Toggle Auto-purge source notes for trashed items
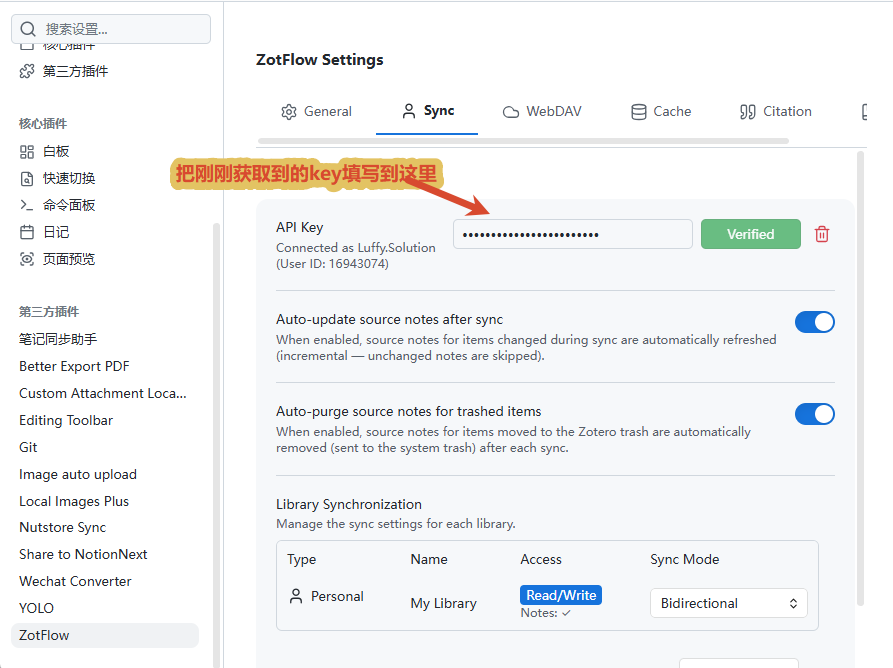Viewport: 893px width, 668px height. tap(815, 414)
